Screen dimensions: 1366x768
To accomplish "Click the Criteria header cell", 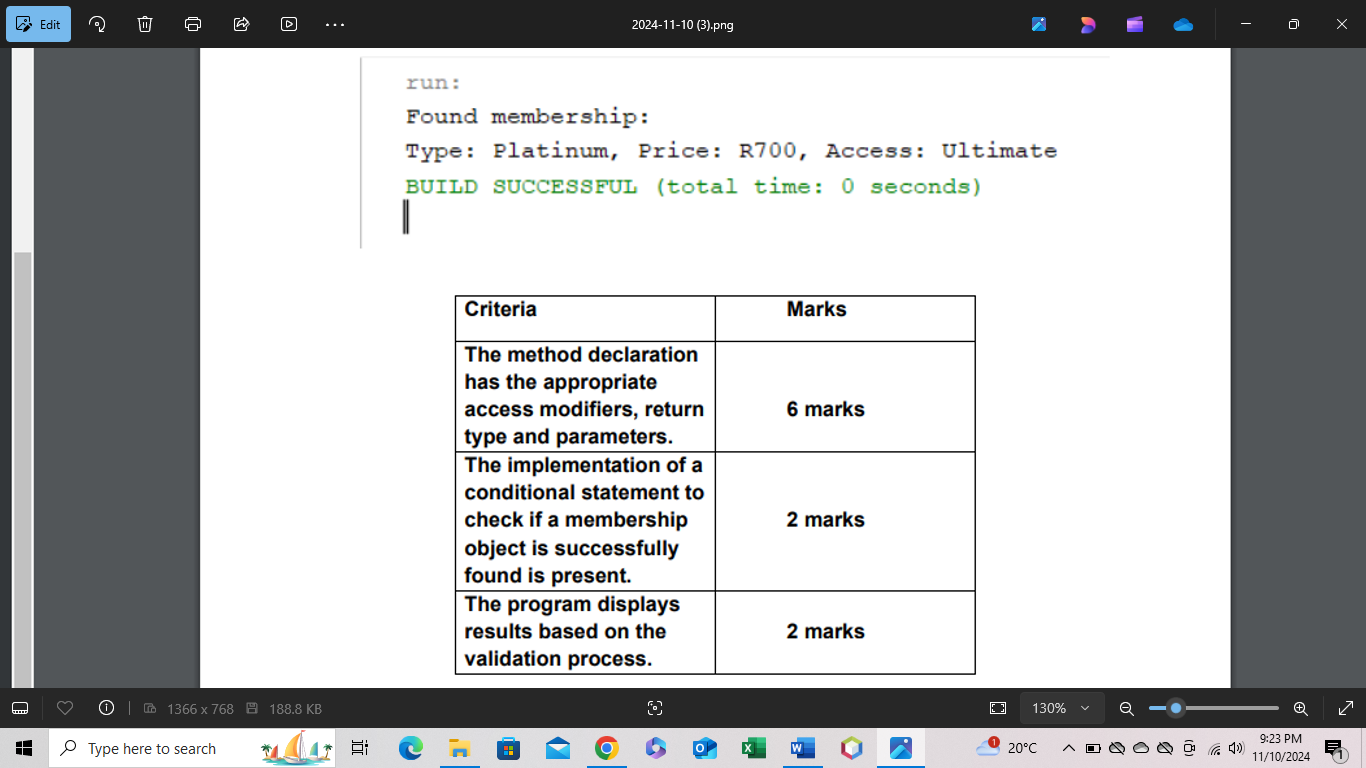I will 585,318.
